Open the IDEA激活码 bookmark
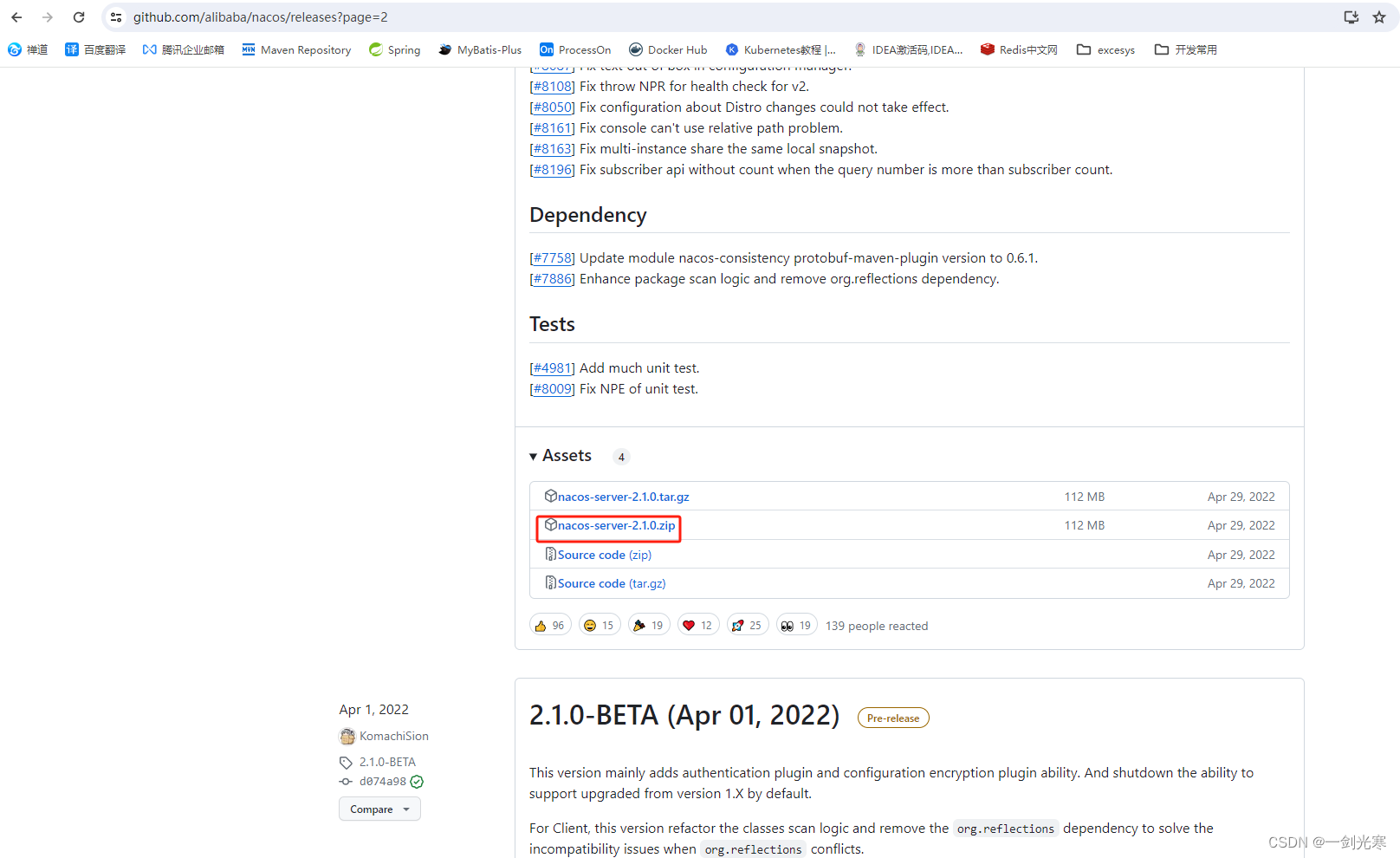1400x858 pixels. [908, 50]
